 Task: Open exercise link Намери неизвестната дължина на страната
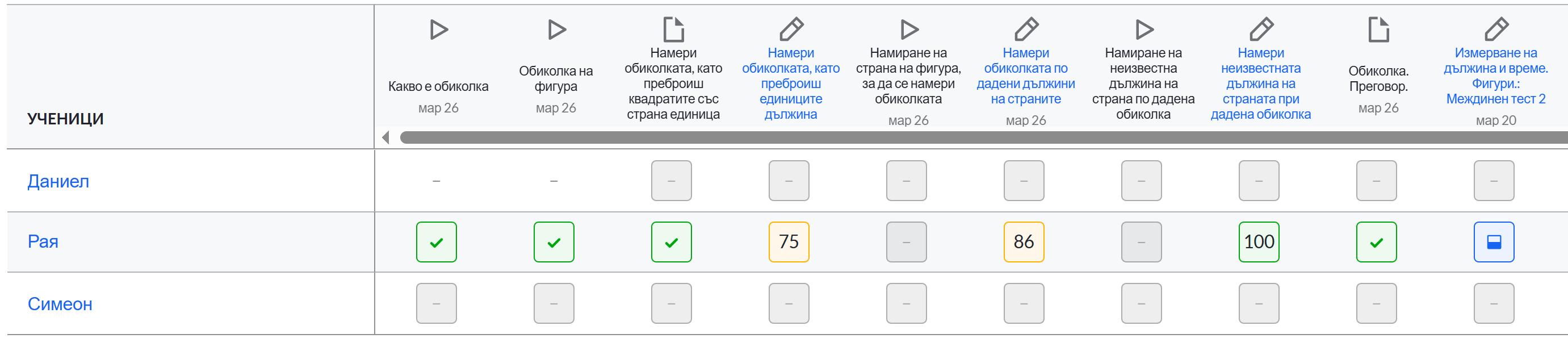coord(1261,84)
